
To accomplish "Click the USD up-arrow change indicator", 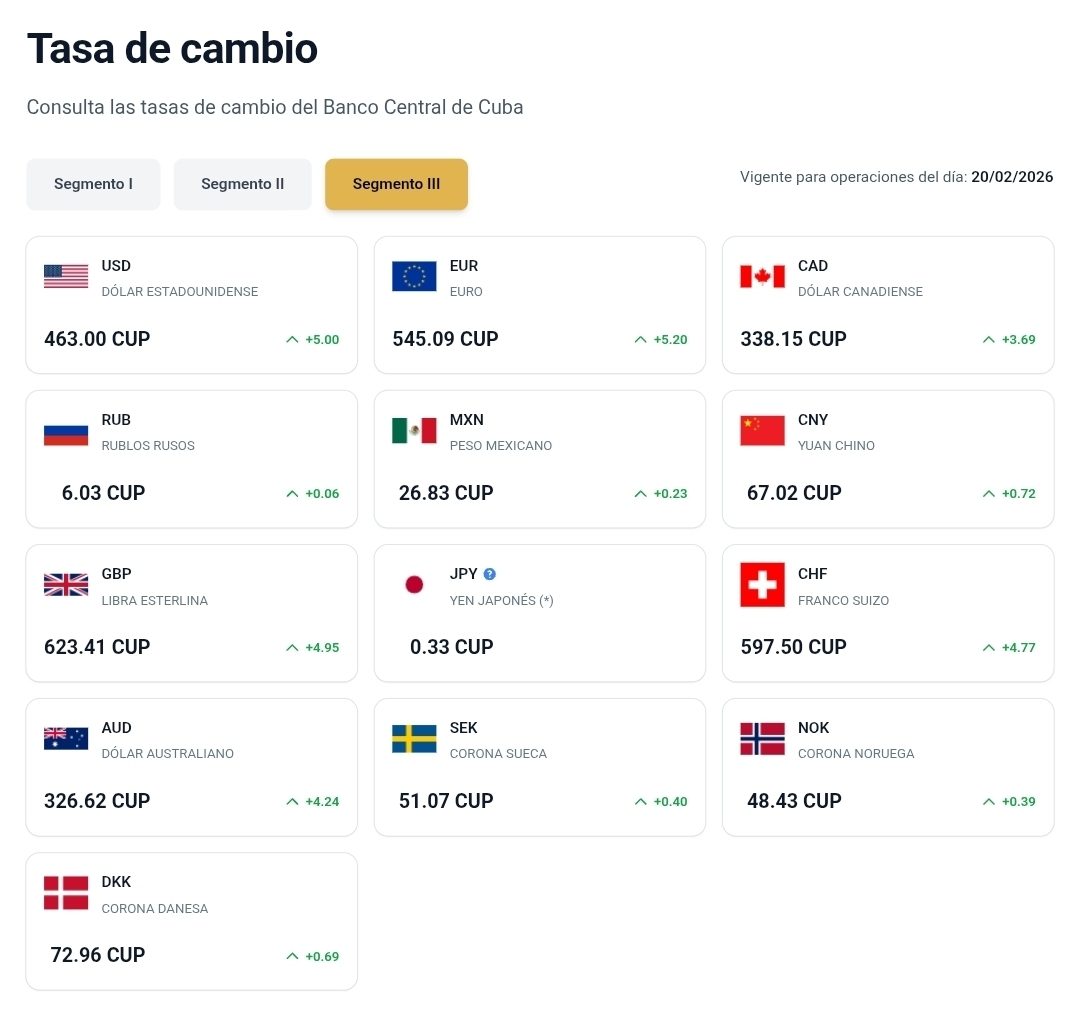I will [292, 339].
